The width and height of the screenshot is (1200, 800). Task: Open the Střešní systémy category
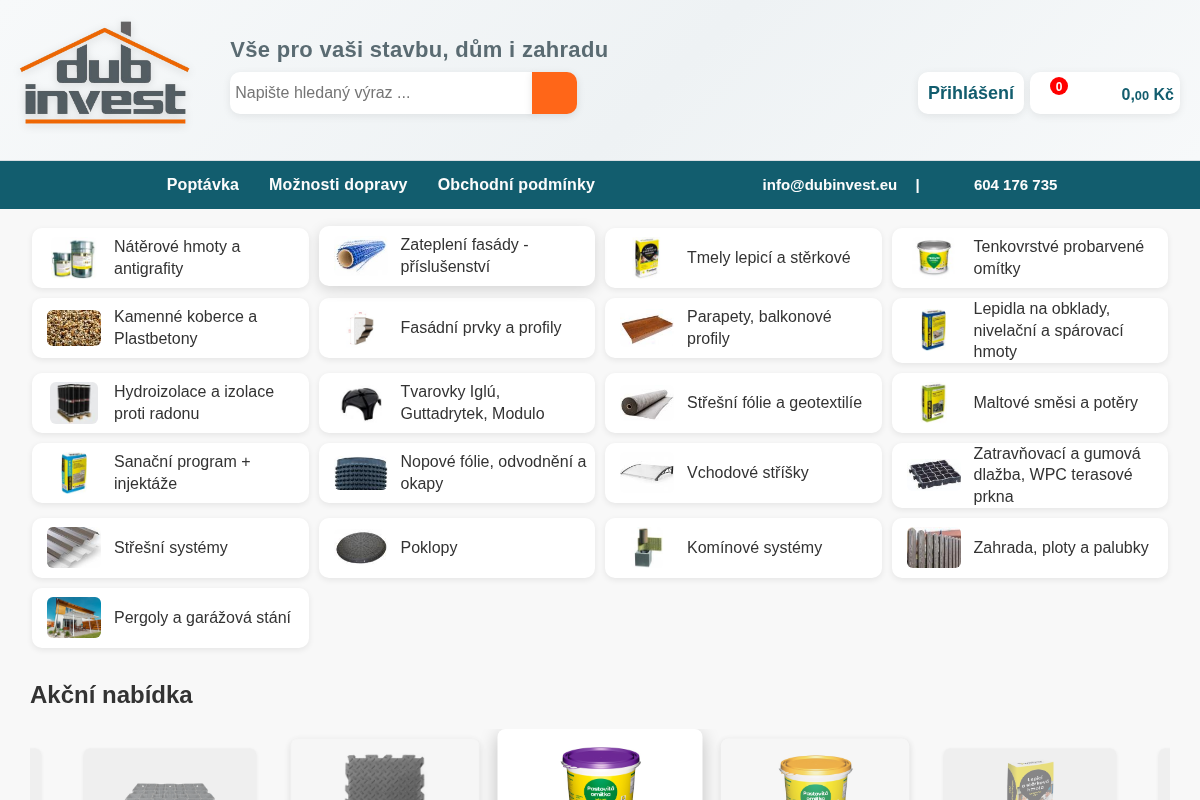(170, 548)
